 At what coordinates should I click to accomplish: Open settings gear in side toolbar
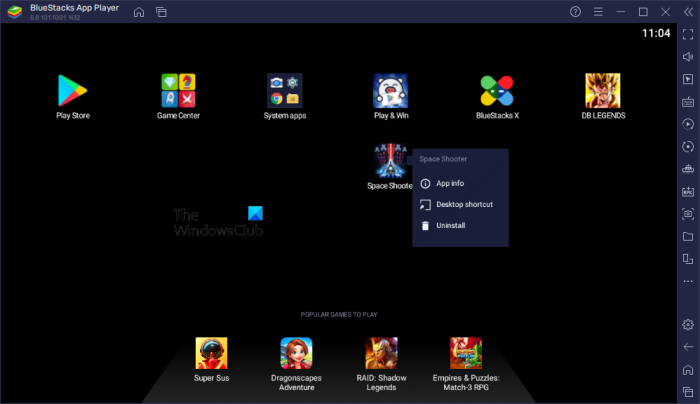pos(688,325)
